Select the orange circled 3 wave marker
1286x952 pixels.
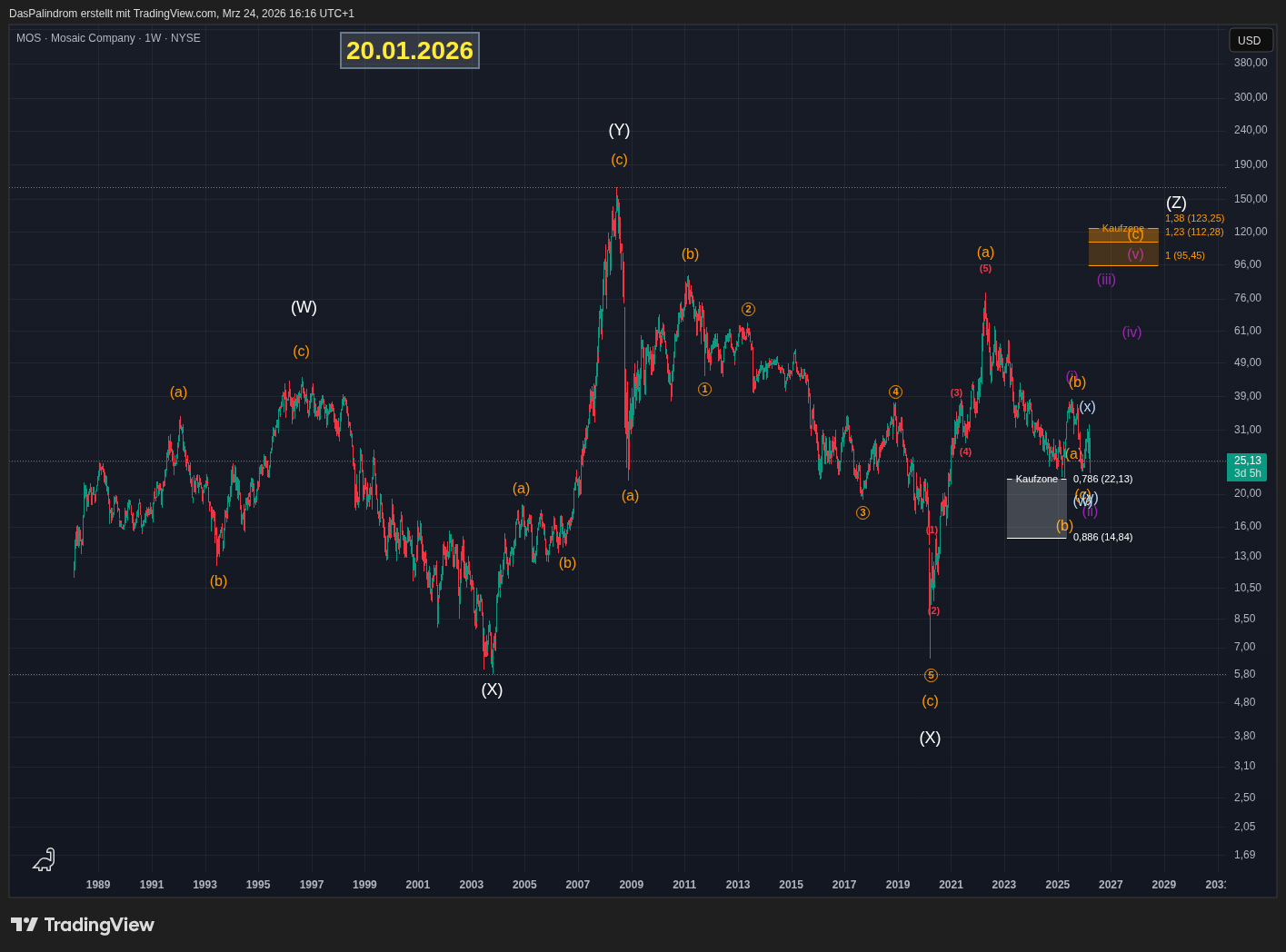862,512
